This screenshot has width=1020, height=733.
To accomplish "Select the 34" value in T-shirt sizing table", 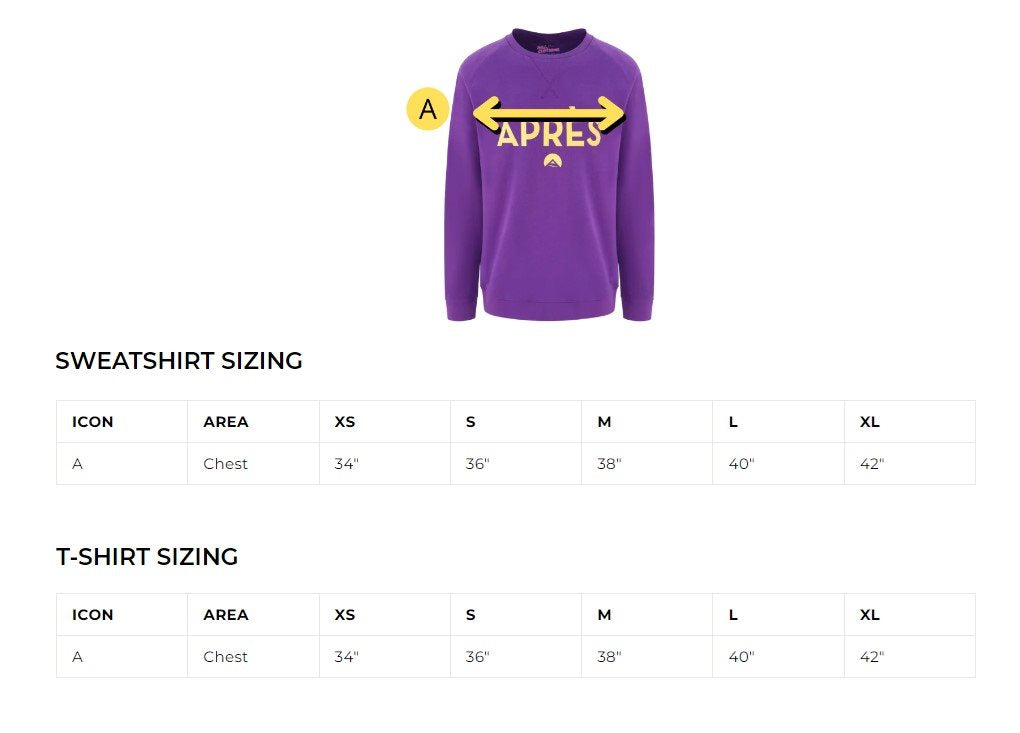I will 346,657.
